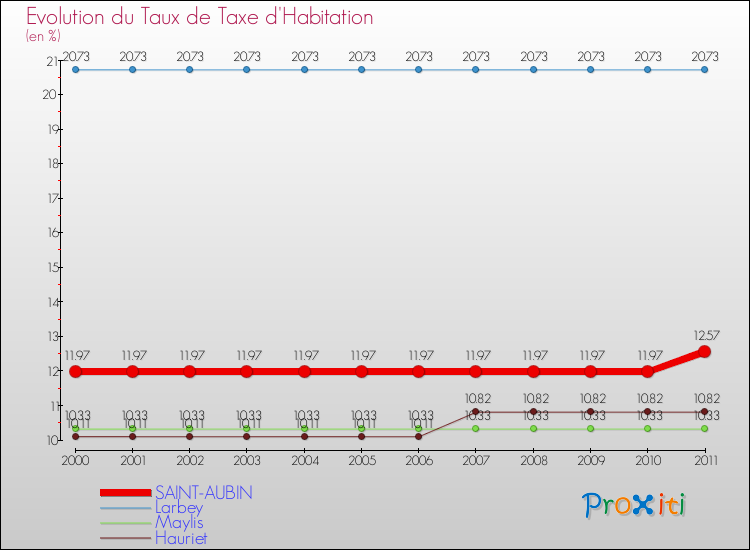
Task: Click the y-axis label 17
Action: [53, 198]
